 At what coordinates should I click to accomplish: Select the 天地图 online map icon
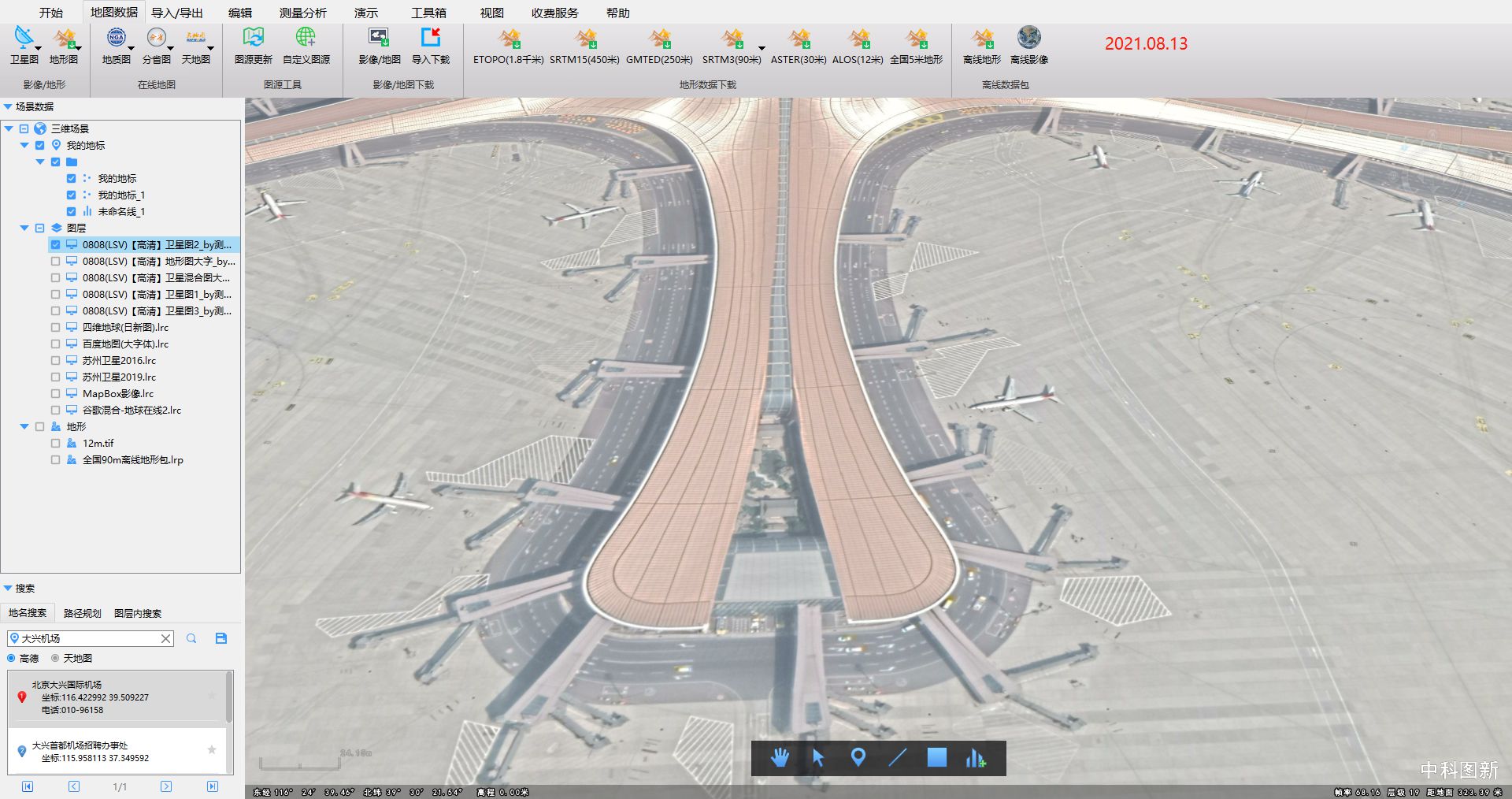click(x=195, y=45)
